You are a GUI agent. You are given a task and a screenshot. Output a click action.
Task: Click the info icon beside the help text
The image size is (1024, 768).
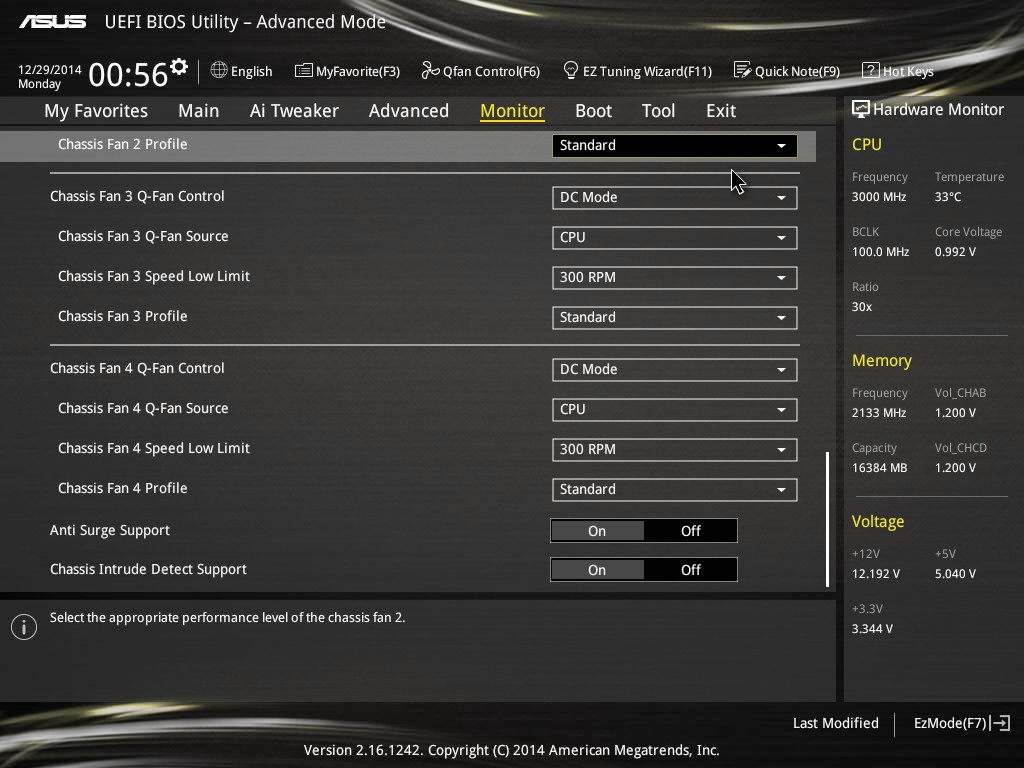click(x=24, y=627)
